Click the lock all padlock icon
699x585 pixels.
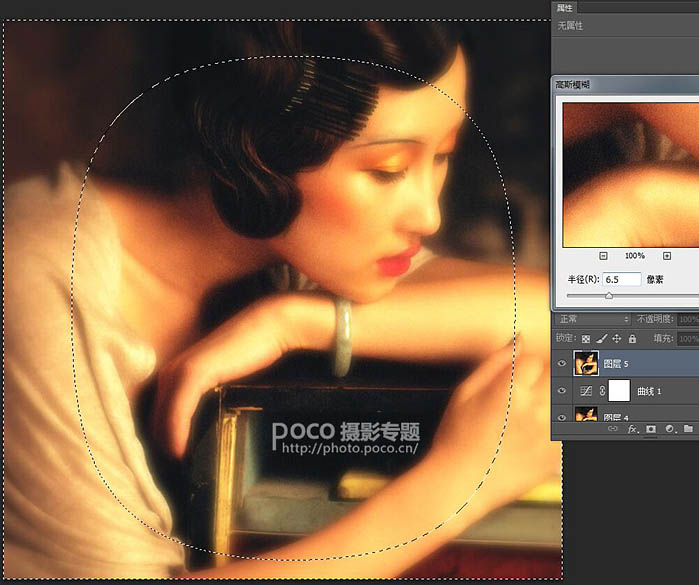pos(631,339)
